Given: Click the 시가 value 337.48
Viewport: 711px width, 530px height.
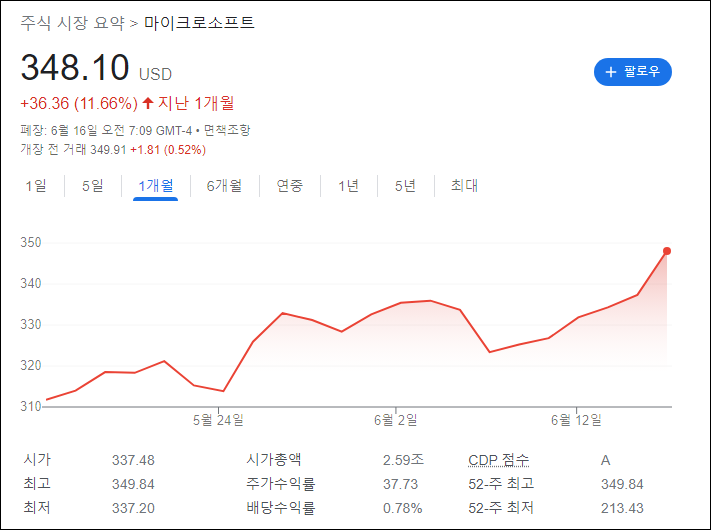Looking at the screenshot, I should tap(133, 460).
